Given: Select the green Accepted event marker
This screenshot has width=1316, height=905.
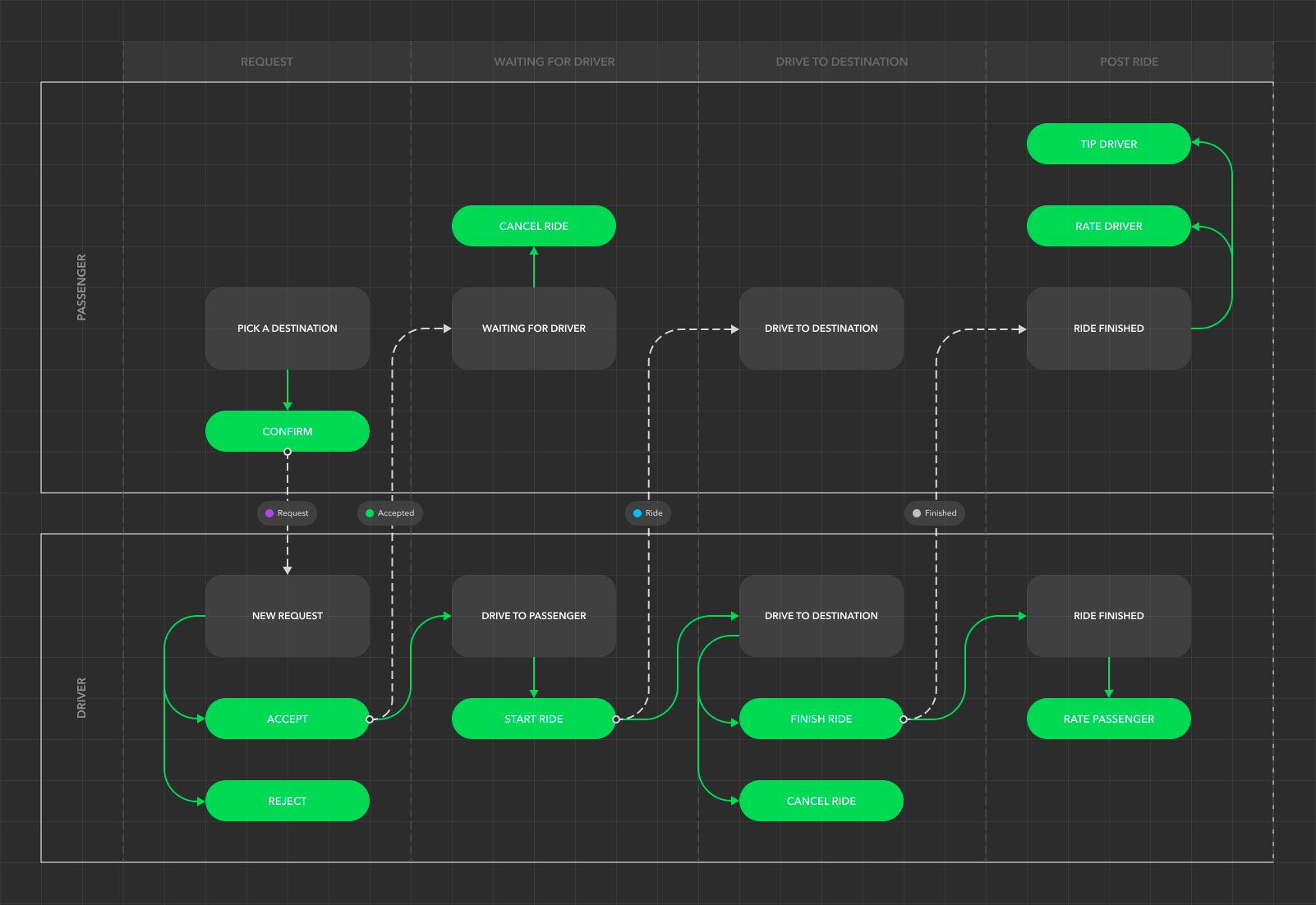Looking at the screenshot, I should coord(389,513).
